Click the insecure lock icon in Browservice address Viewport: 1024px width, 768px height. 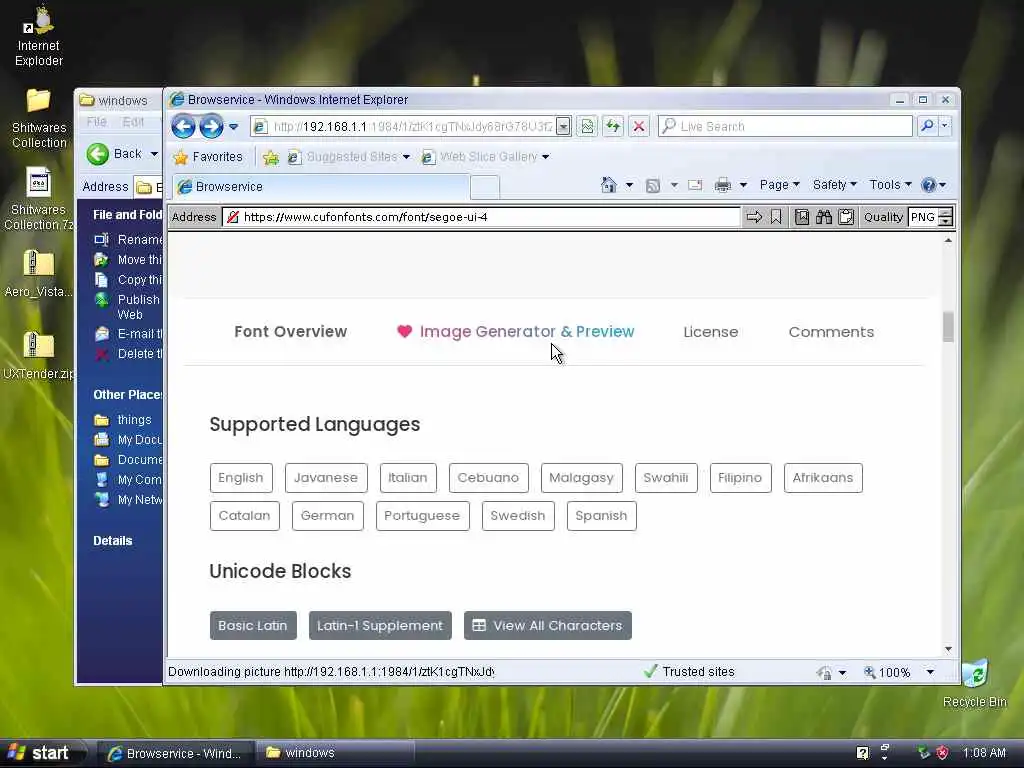232,217
